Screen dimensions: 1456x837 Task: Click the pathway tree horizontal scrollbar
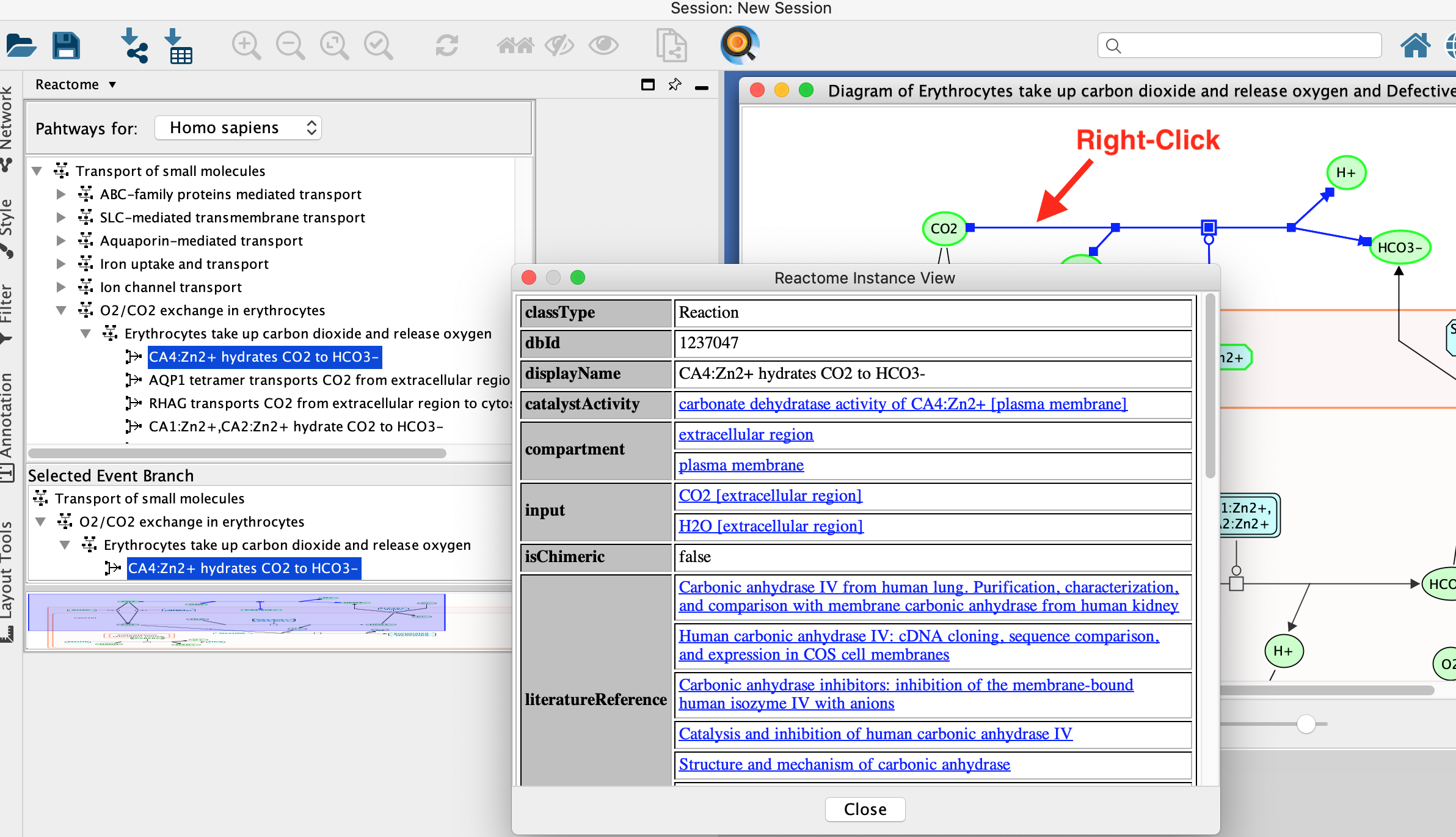pos(237,453)
